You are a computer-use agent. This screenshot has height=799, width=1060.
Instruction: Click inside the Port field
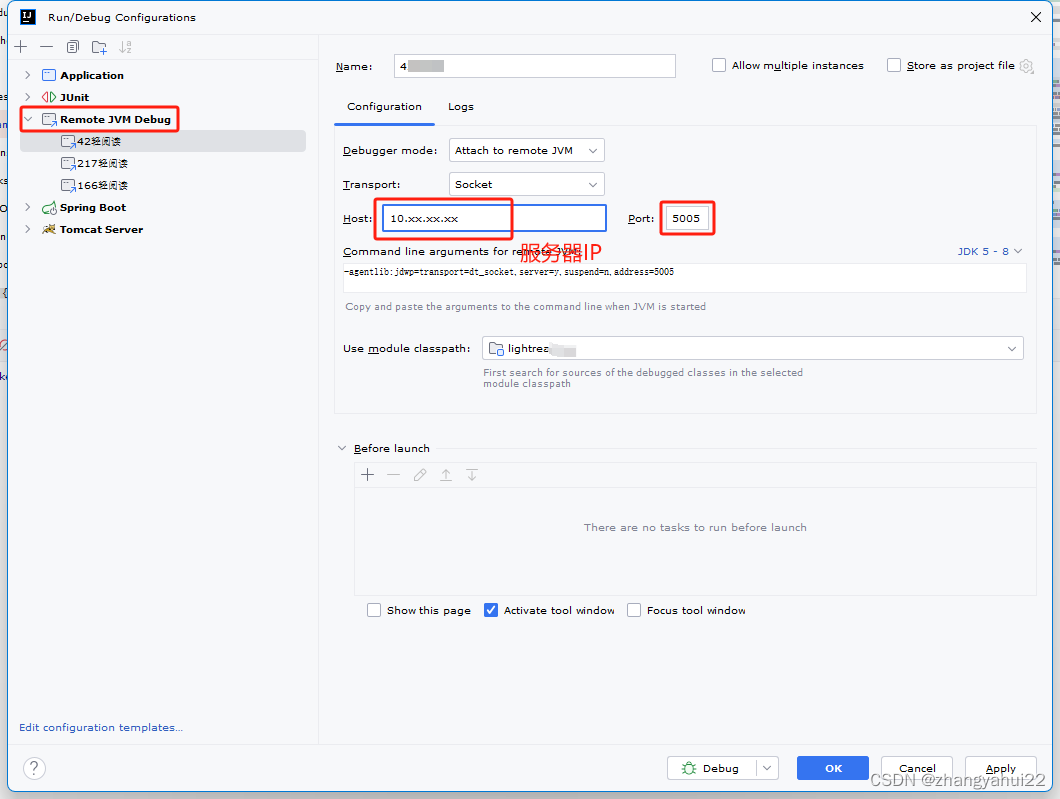(x=687, y=218)
